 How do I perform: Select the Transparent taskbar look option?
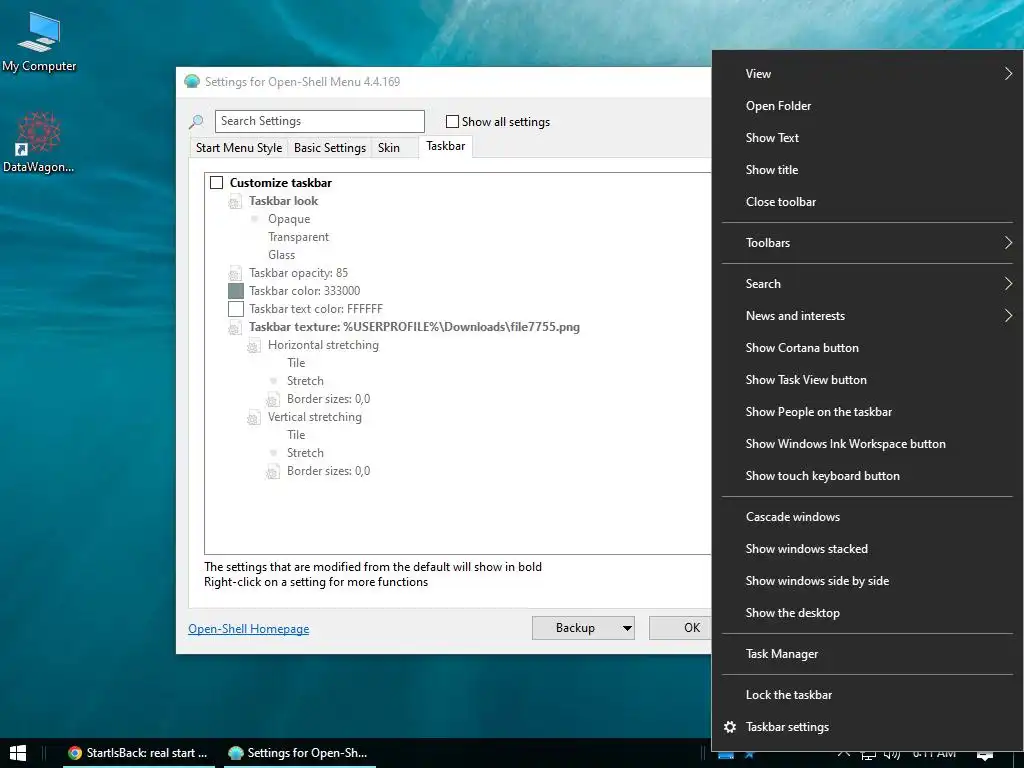tap(298, 237)
